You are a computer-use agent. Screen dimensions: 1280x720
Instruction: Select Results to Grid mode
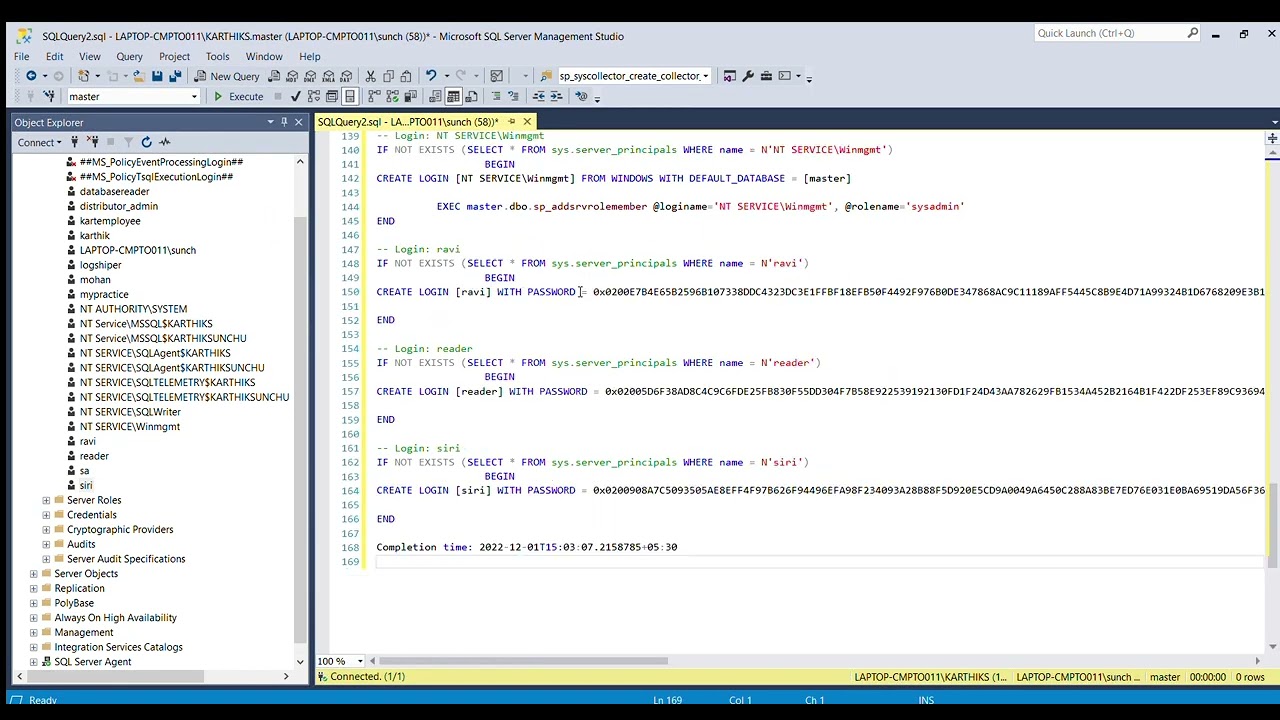pyautogui.click(x=453, y=97)
